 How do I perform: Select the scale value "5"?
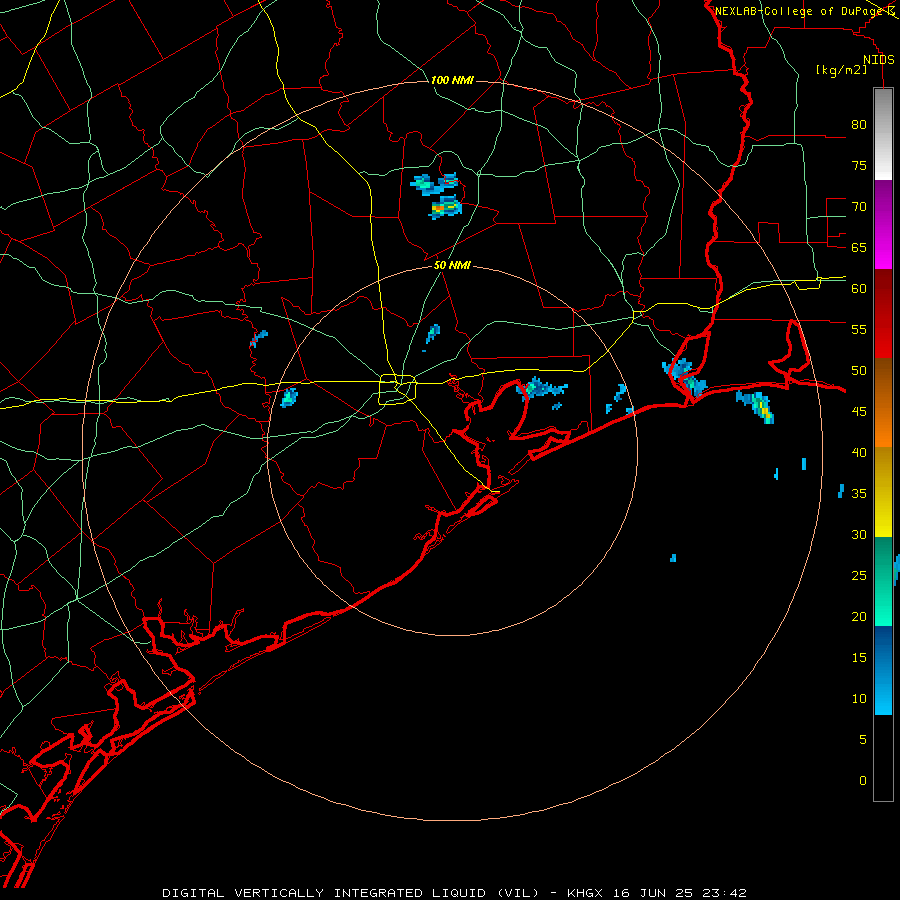tap(863, 739)
